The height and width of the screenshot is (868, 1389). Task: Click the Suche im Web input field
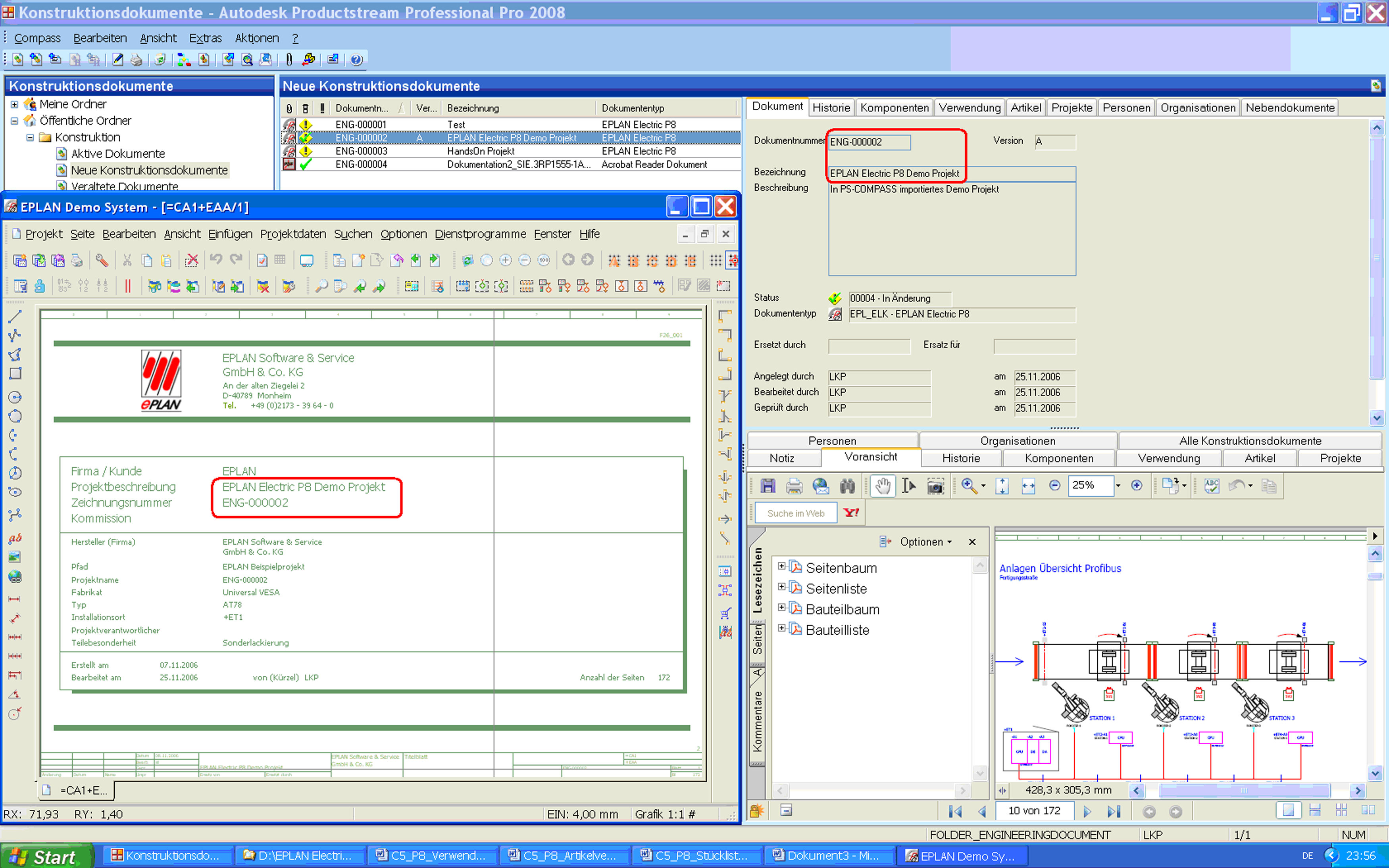tap(795, 513)
